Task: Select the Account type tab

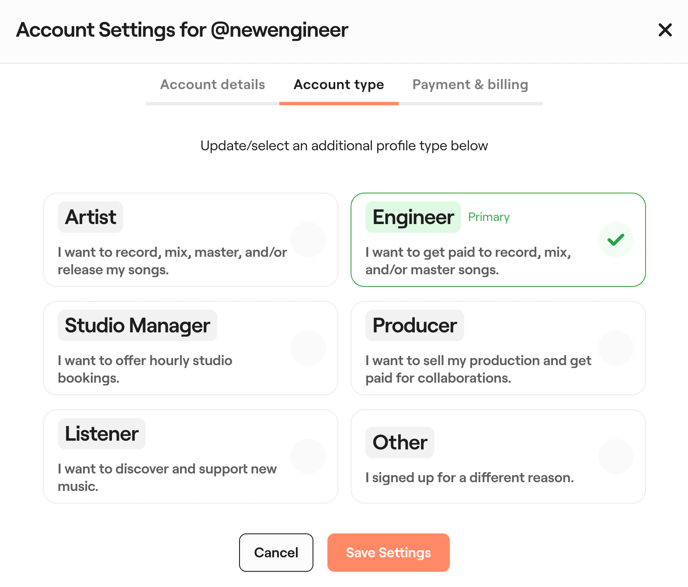Action: 339,85
